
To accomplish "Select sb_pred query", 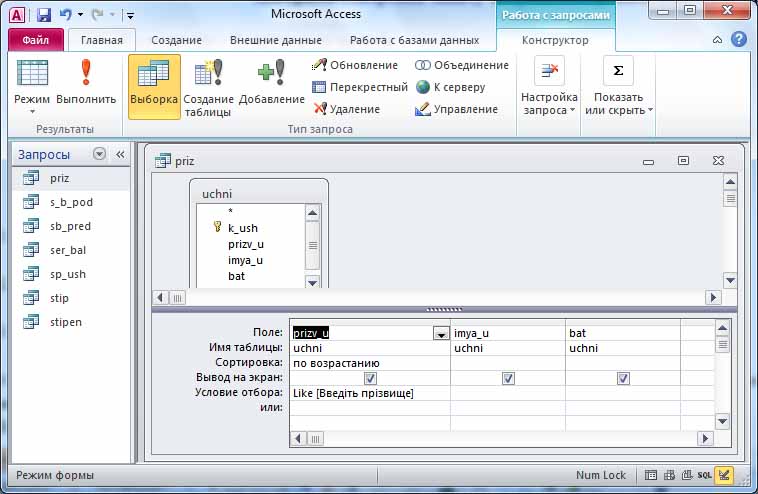I will coord(71,226).
